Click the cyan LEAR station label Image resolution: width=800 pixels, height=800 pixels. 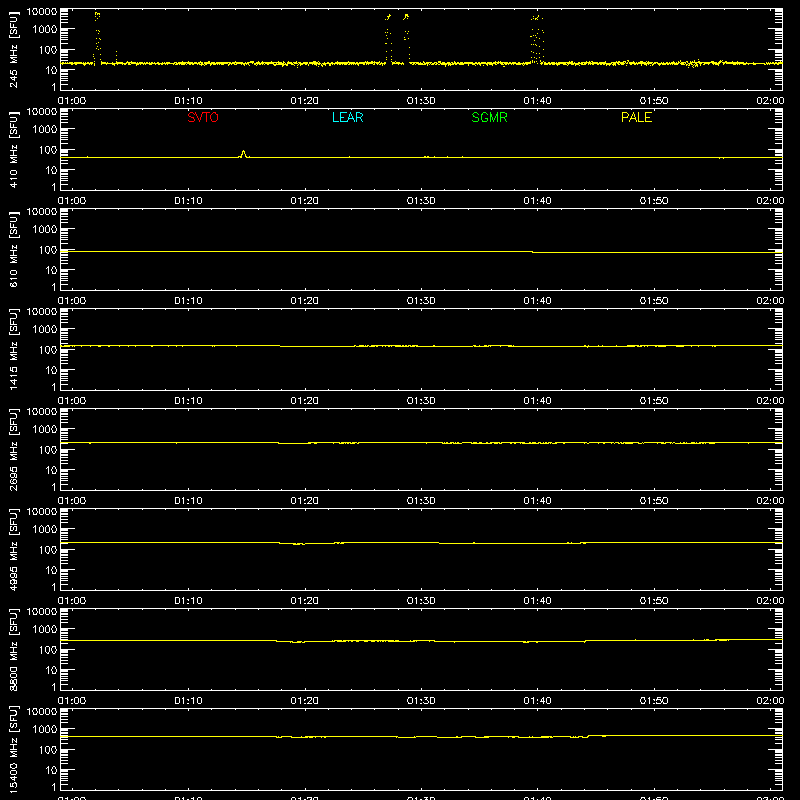[347, 117]
